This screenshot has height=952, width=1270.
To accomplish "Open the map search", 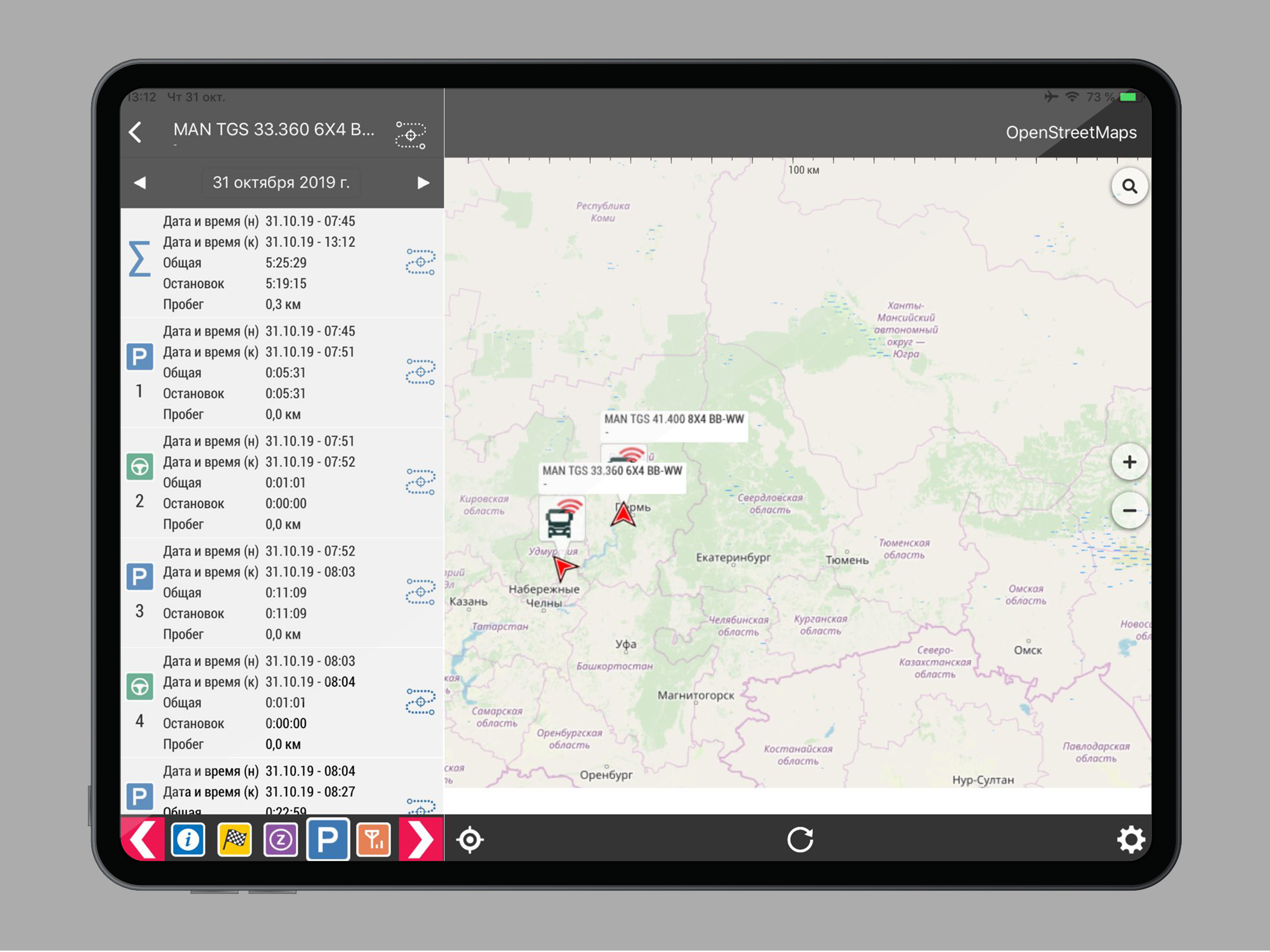I will coord(1129,186).
